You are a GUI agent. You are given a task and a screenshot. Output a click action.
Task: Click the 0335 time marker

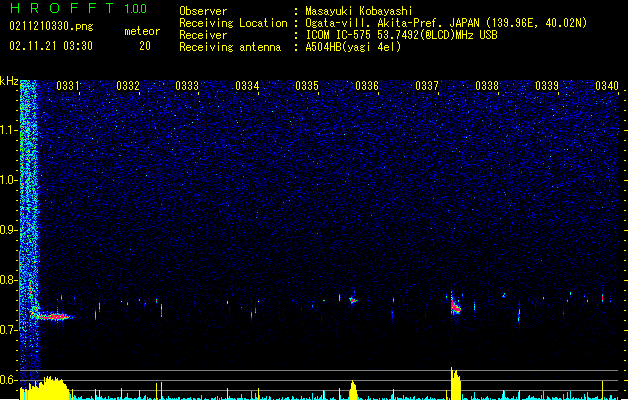(x=307, y=86)
